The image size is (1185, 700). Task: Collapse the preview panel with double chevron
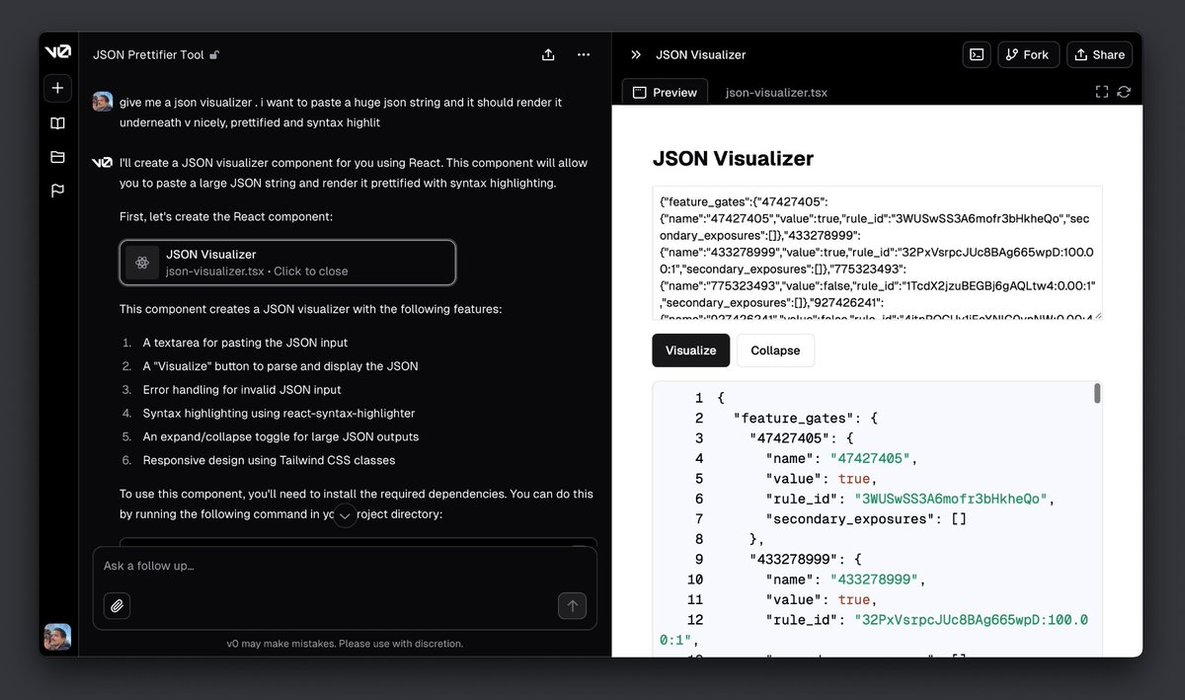click(635, 55)
